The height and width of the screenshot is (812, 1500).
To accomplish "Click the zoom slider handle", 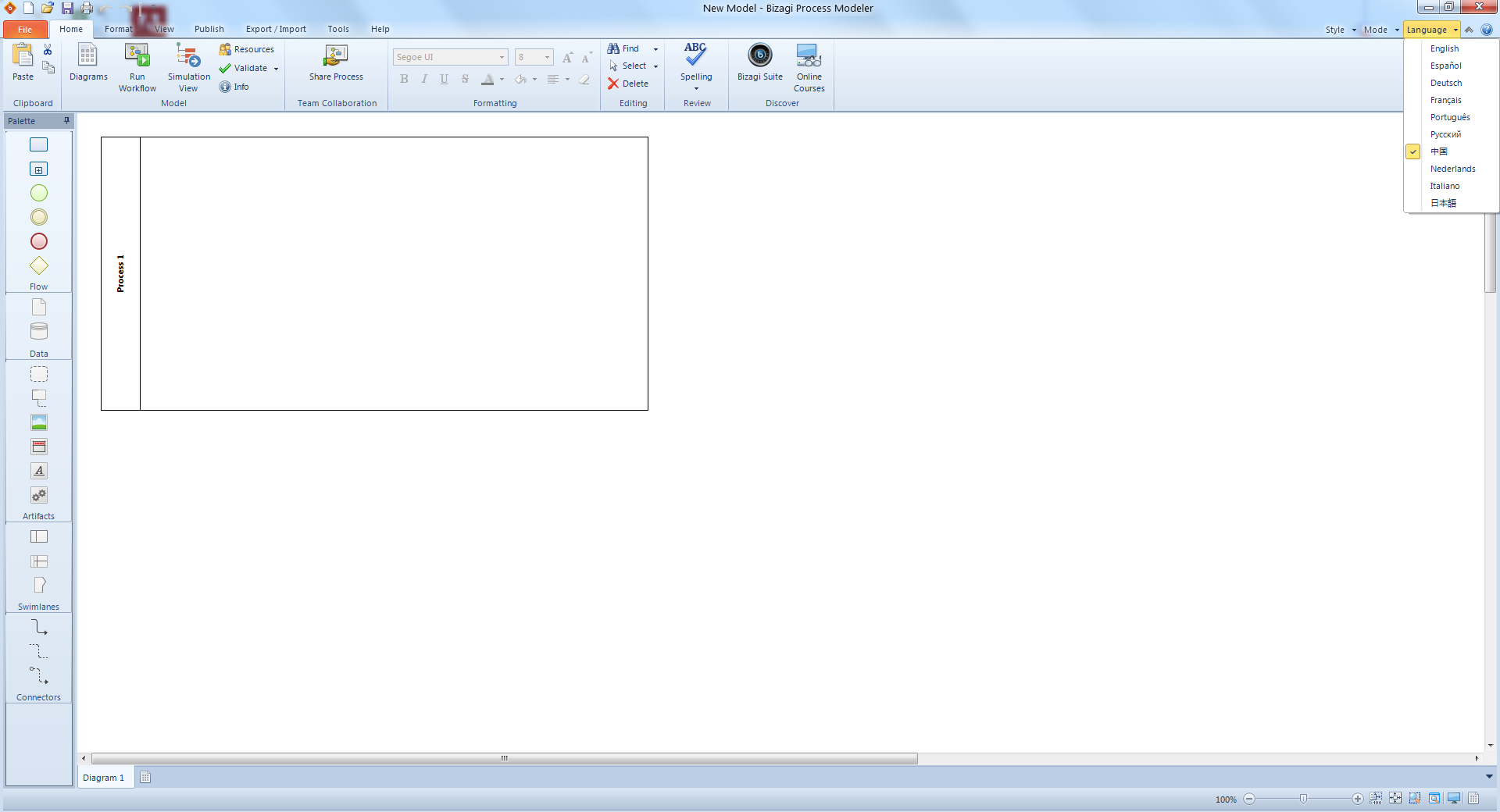I will tap(1303, 798).
